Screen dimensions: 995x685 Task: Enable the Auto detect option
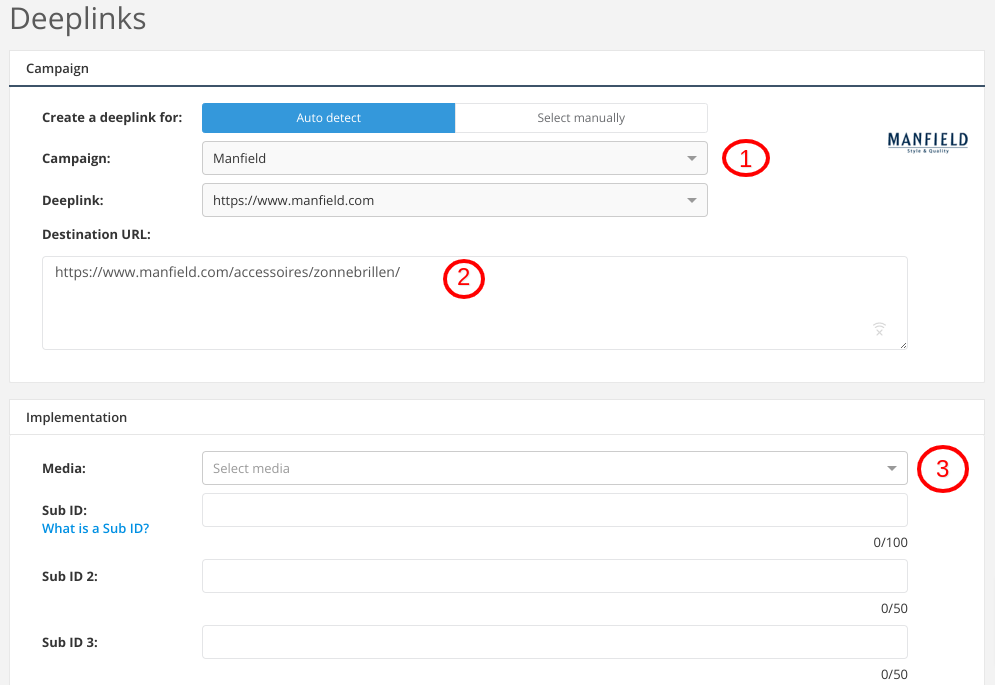(328, 118)
